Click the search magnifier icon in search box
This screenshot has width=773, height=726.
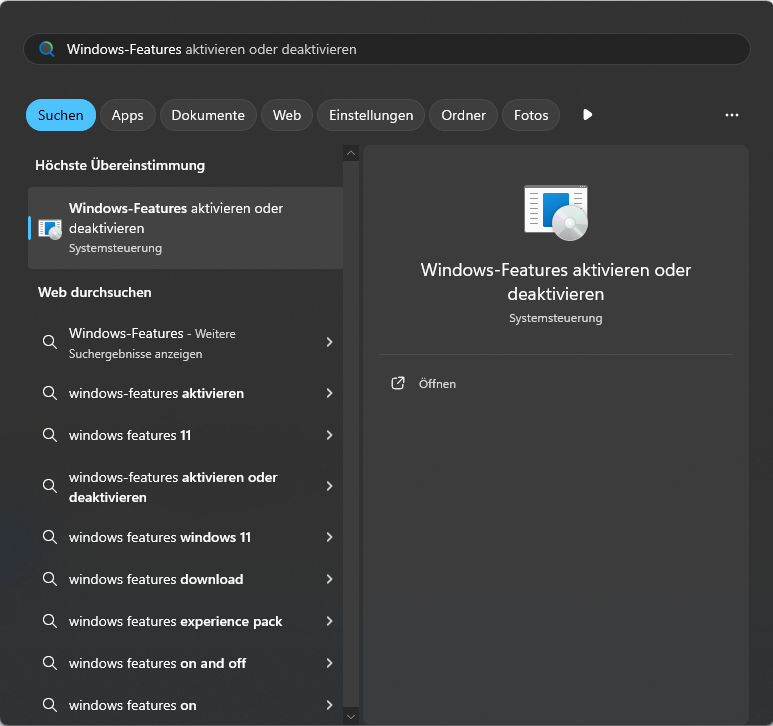(46, 49)
